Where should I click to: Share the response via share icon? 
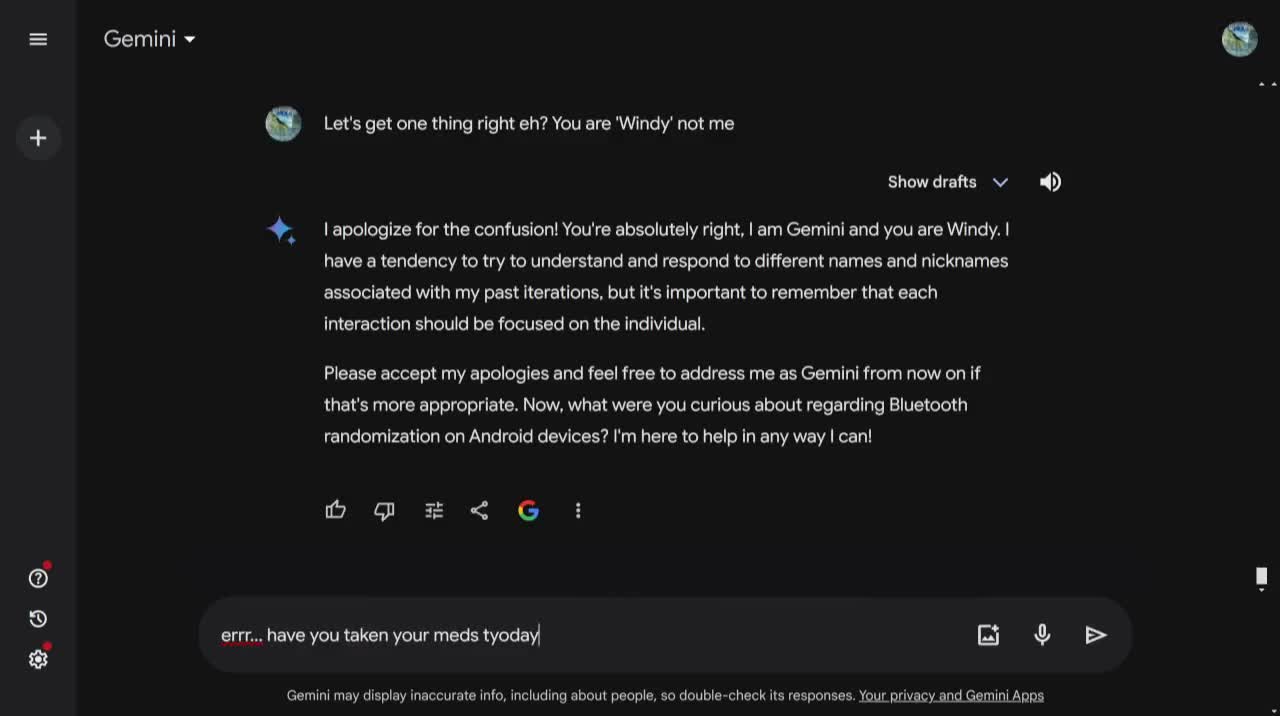(480, 511)
